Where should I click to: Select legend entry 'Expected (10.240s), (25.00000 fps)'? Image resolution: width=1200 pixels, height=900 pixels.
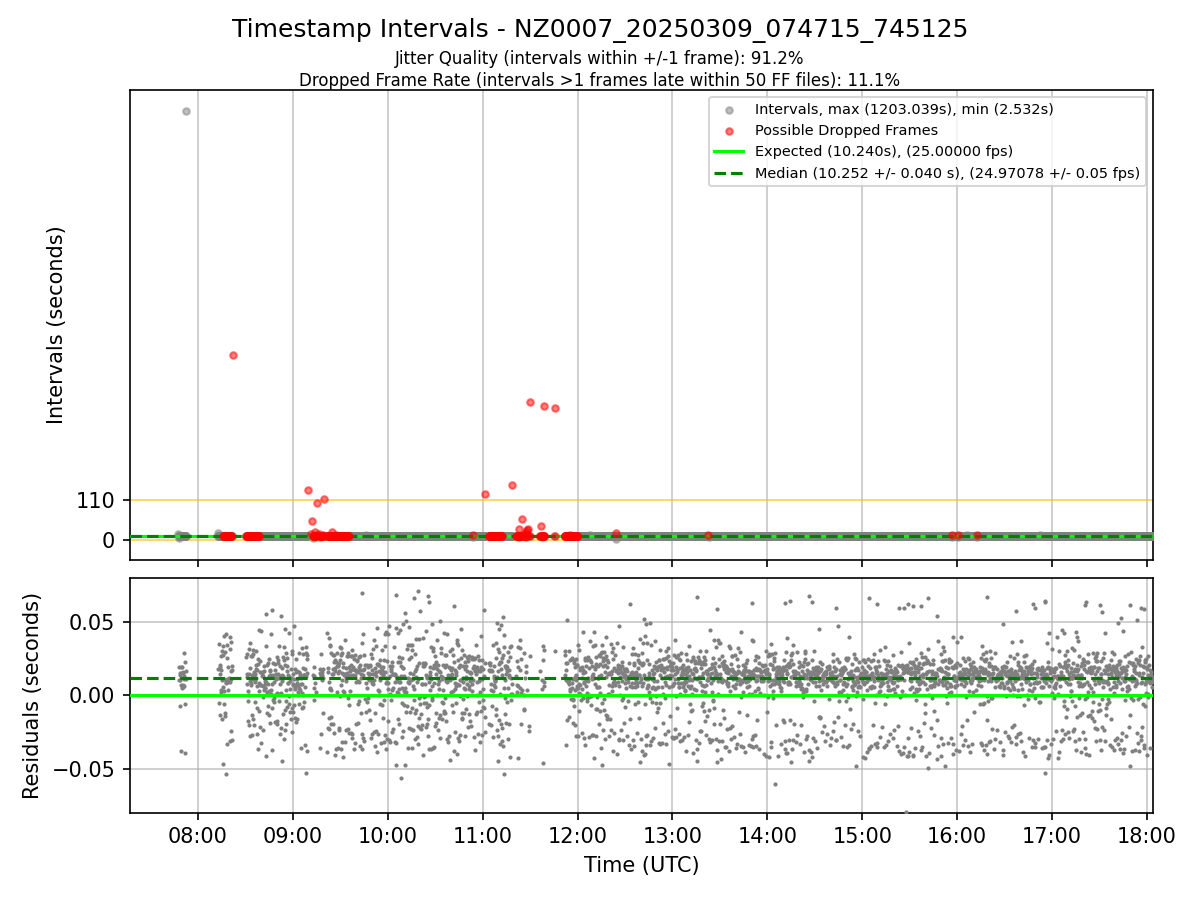884,151
